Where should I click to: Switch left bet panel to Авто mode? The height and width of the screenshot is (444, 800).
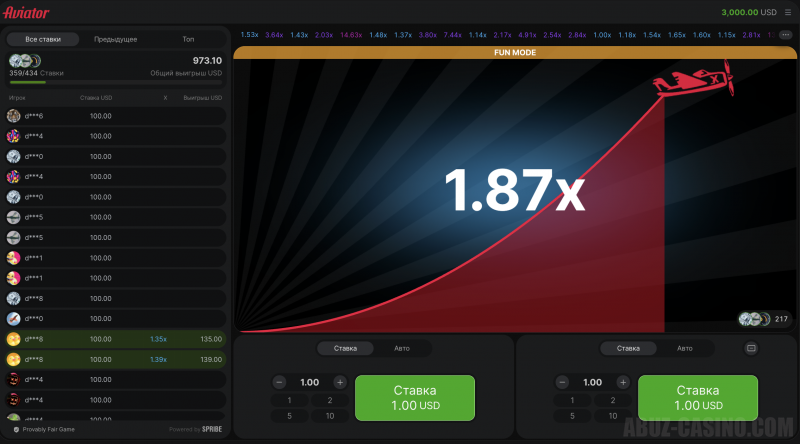click(x=403, y=348)
